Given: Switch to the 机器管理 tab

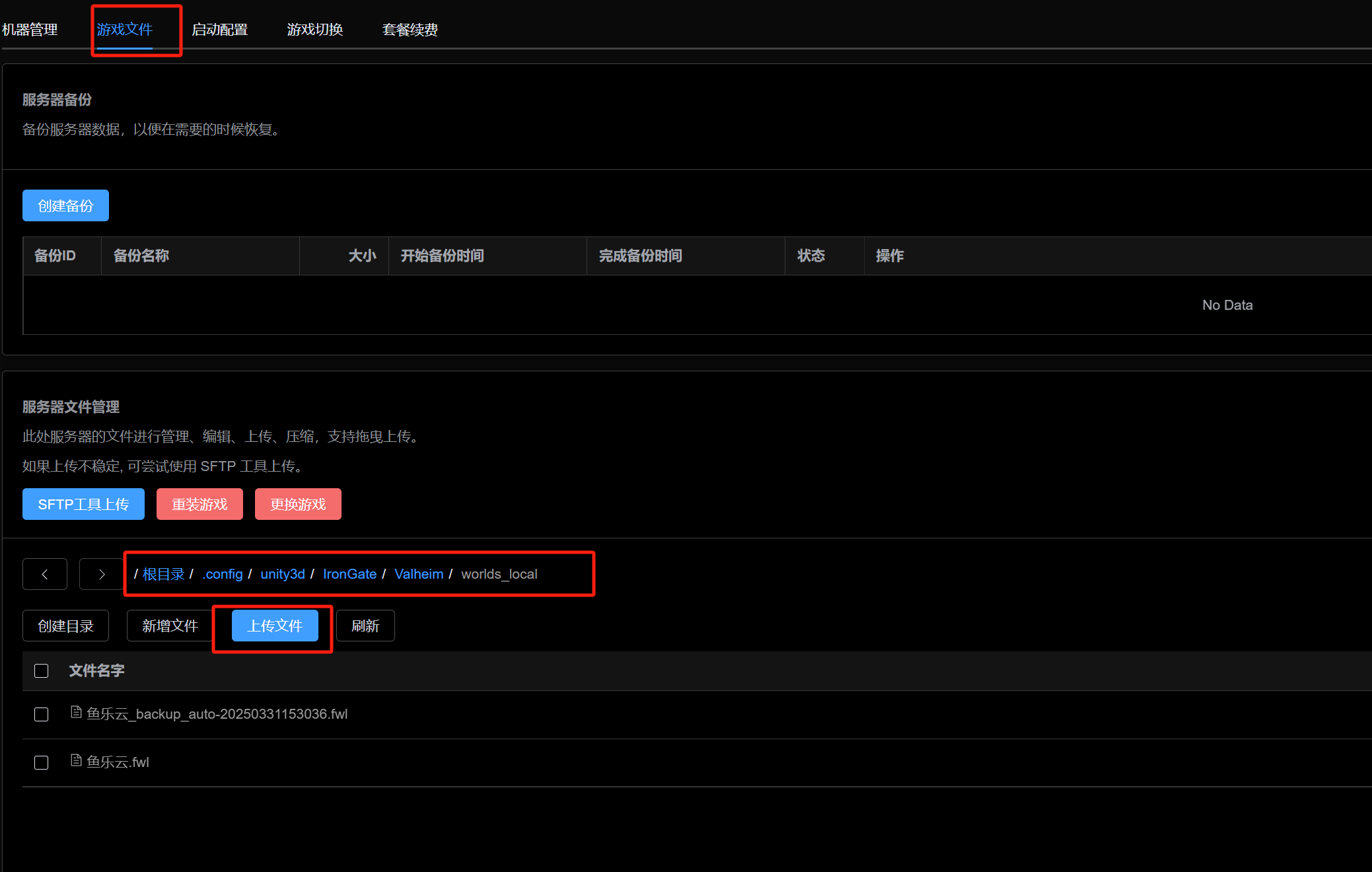Looking at the screenshot, I should coord(30,30).
